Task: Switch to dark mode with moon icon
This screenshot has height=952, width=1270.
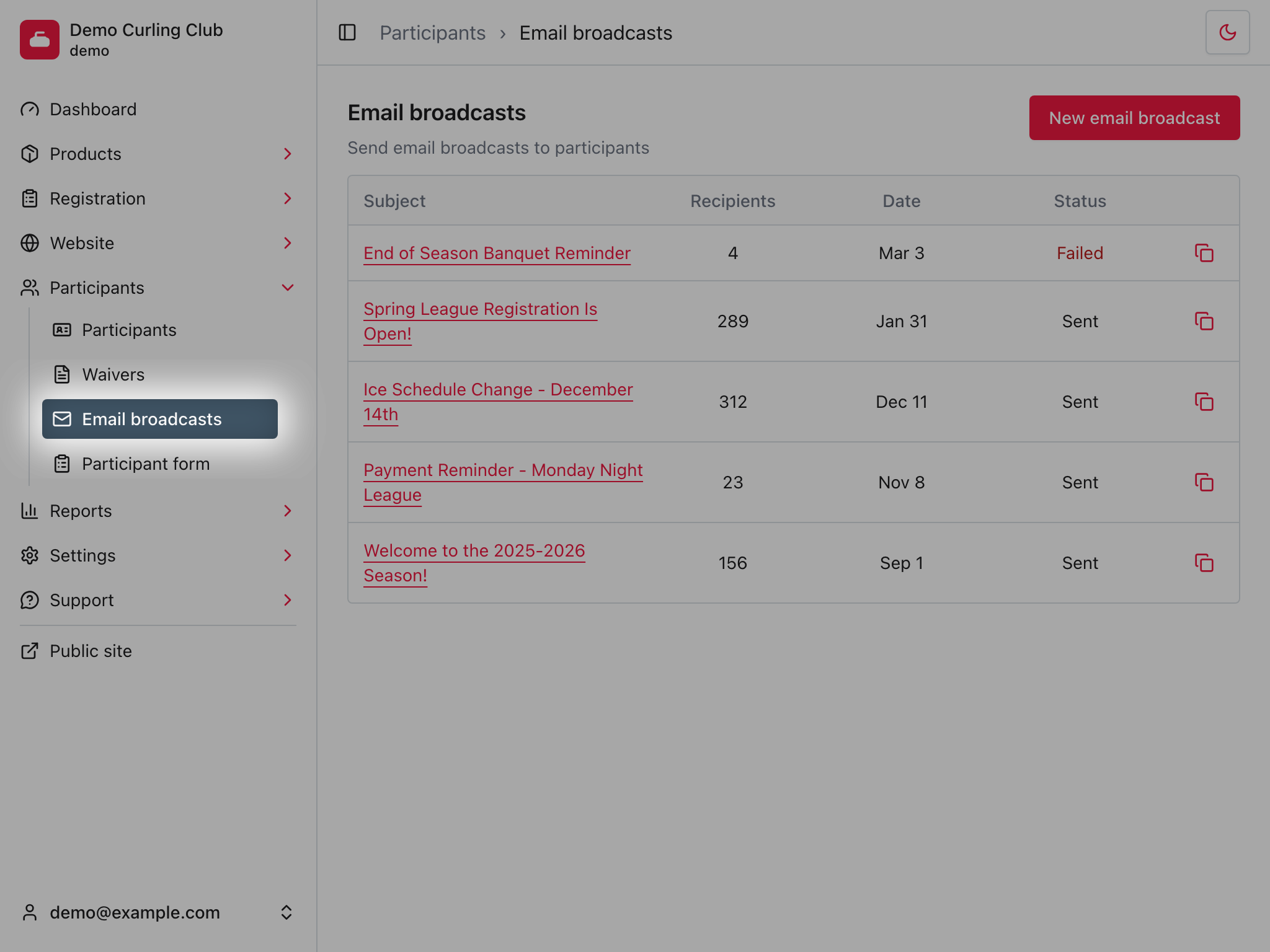Action: tap(1227, 32)
